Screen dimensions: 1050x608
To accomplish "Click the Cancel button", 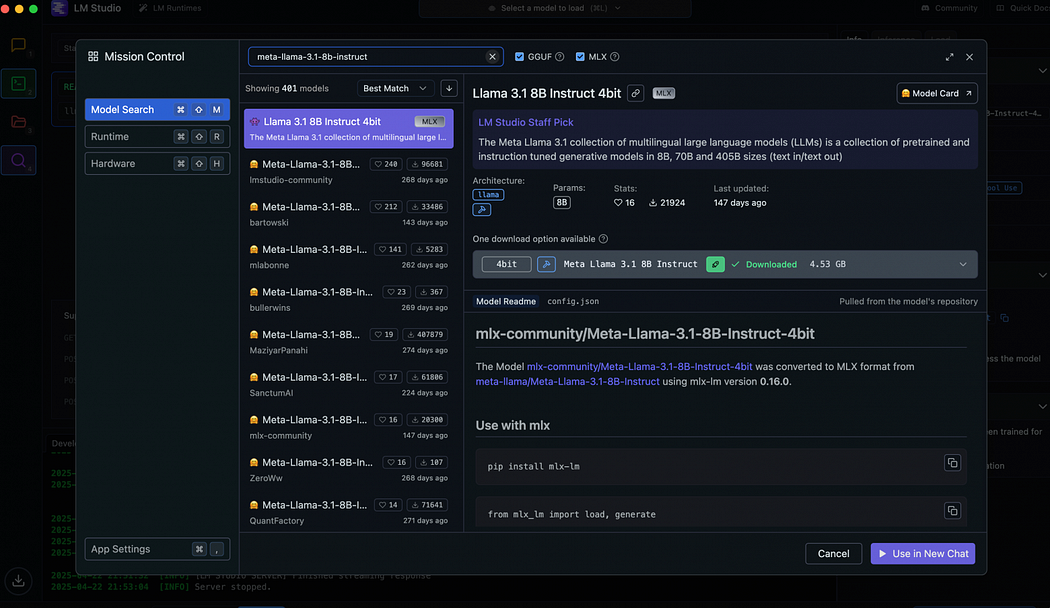I will [833, 554].
